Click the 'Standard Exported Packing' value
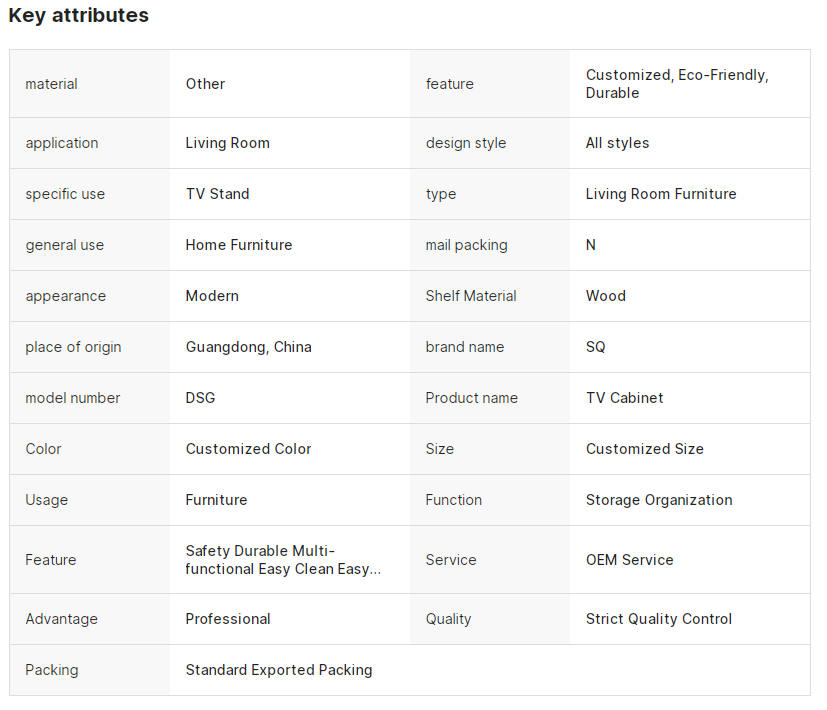The image size is (827, 710). [278, 670]
